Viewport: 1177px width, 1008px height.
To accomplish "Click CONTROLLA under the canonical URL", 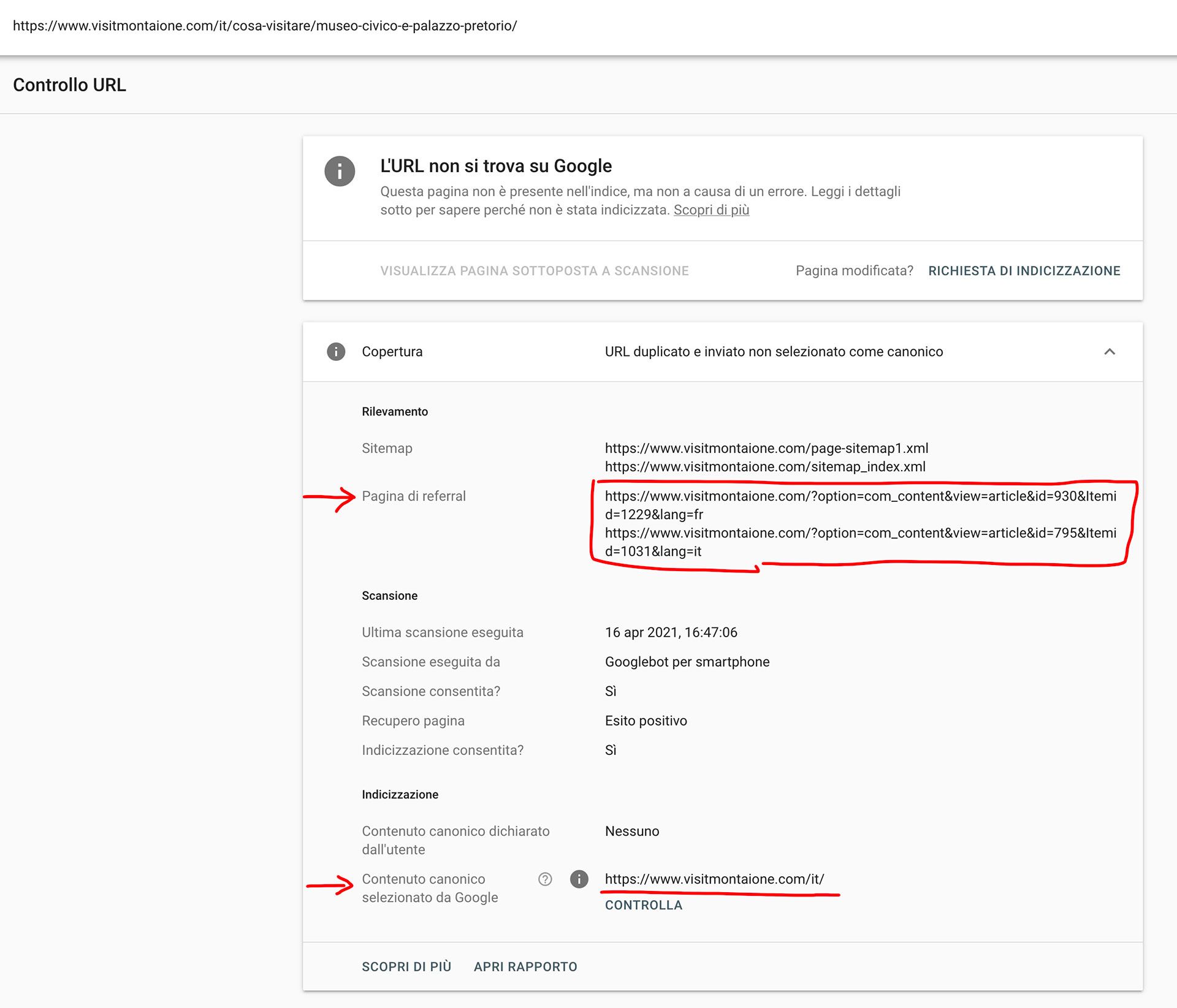I will [644, 906].
